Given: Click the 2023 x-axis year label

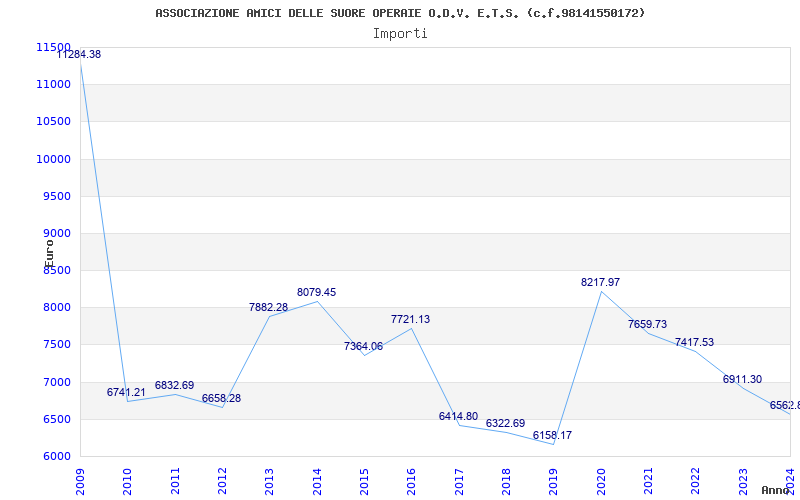Looking at the screenshot, I should tap(743, 482).
